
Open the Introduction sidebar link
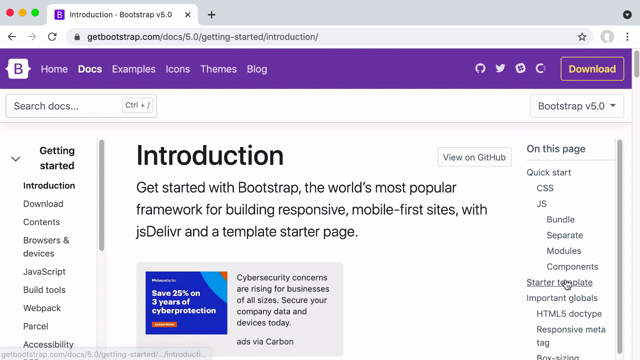coord(49,186)
